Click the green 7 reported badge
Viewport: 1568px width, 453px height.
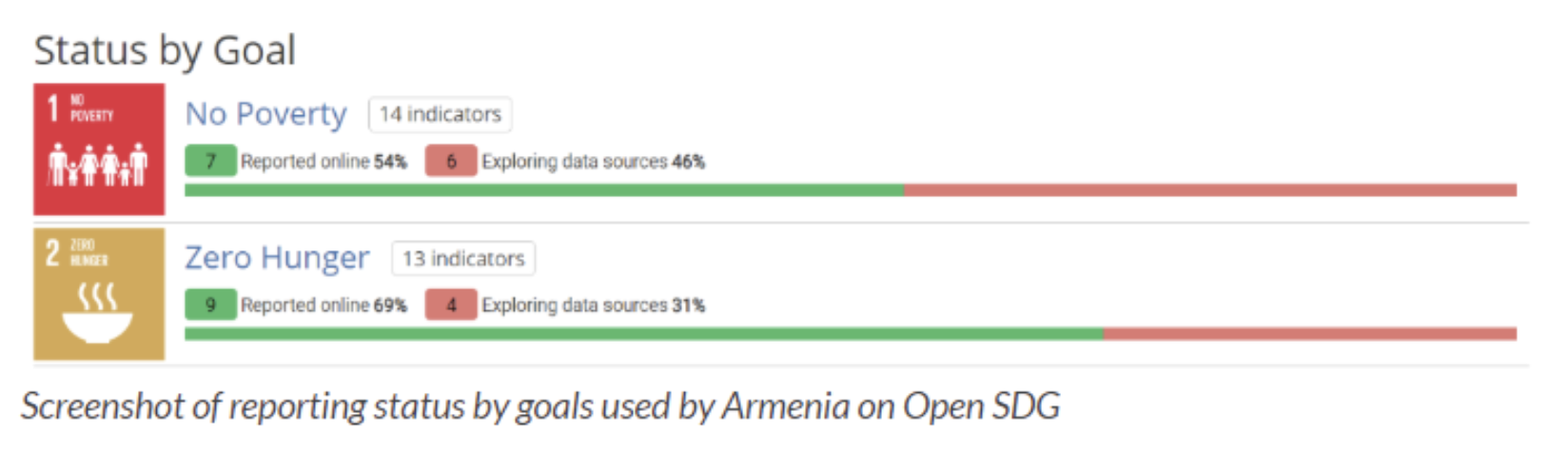tap(210, 162)
